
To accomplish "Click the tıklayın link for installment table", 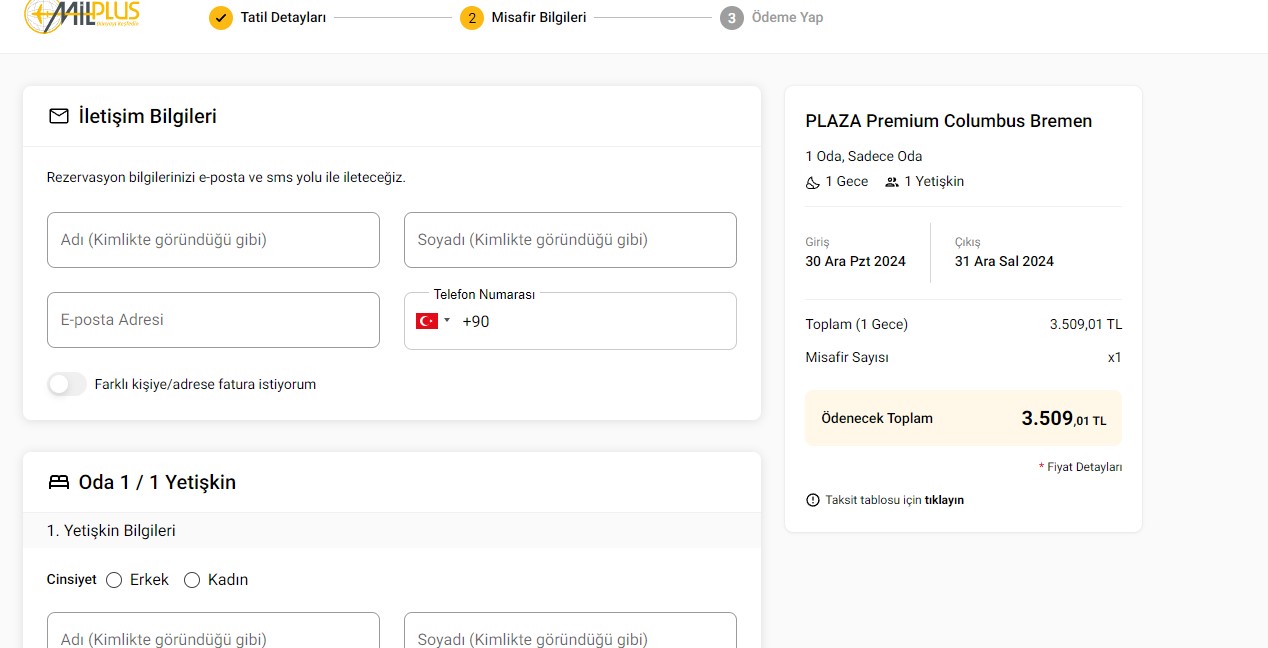I will click(x=944, y=500).
